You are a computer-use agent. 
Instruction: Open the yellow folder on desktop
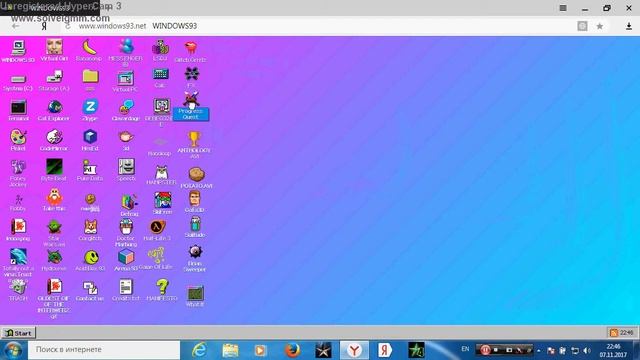[90, 76]
